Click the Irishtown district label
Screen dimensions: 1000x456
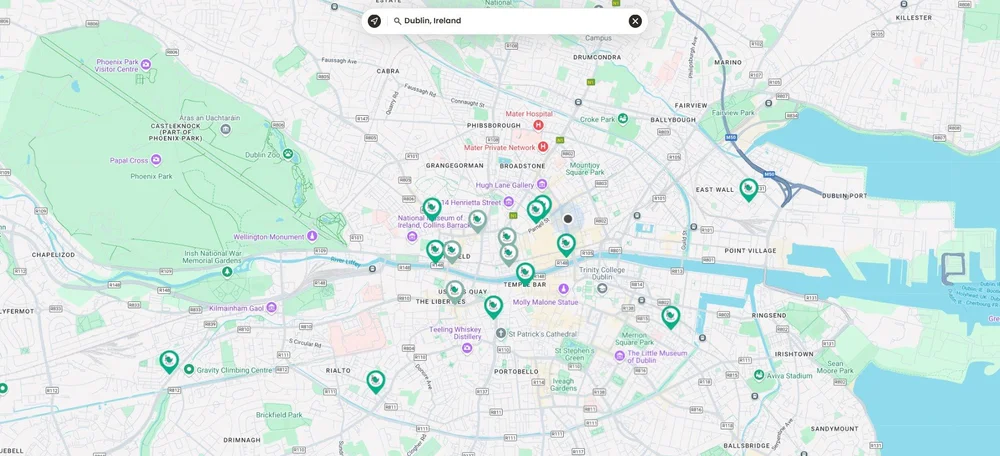794,354
